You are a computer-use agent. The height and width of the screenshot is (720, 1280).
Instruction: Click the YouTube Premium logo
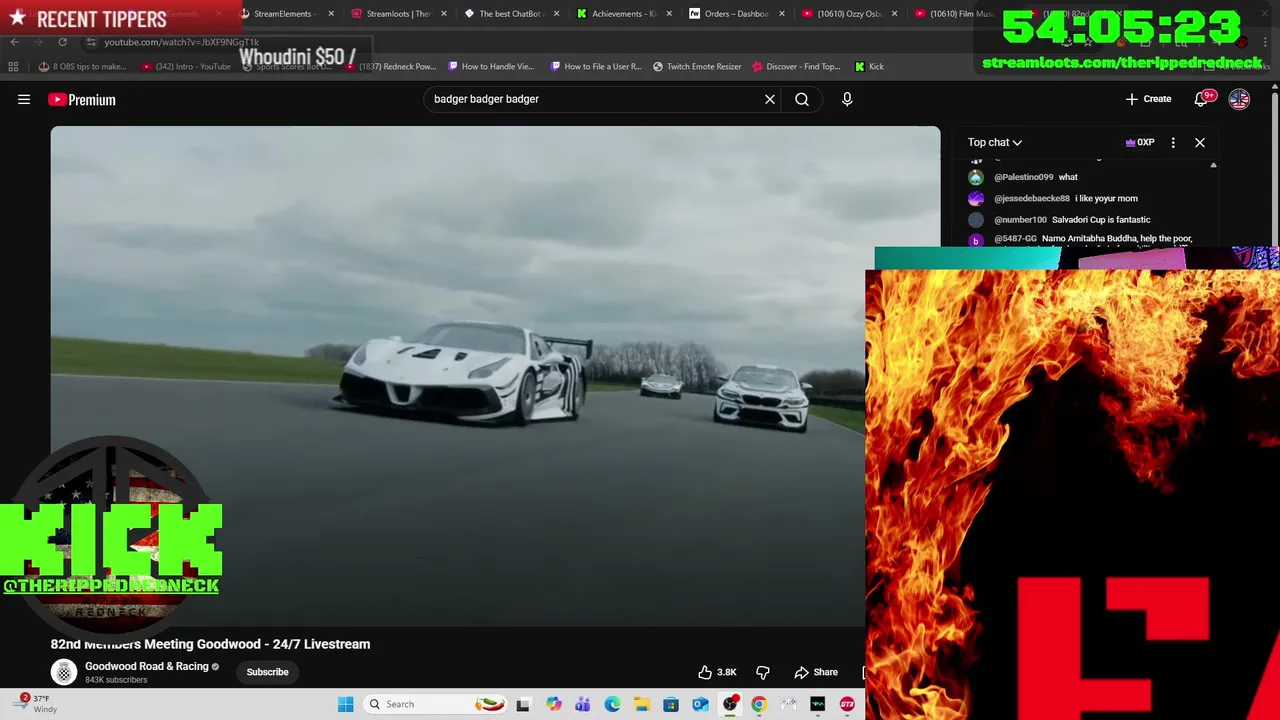click(x=82, y=99)
